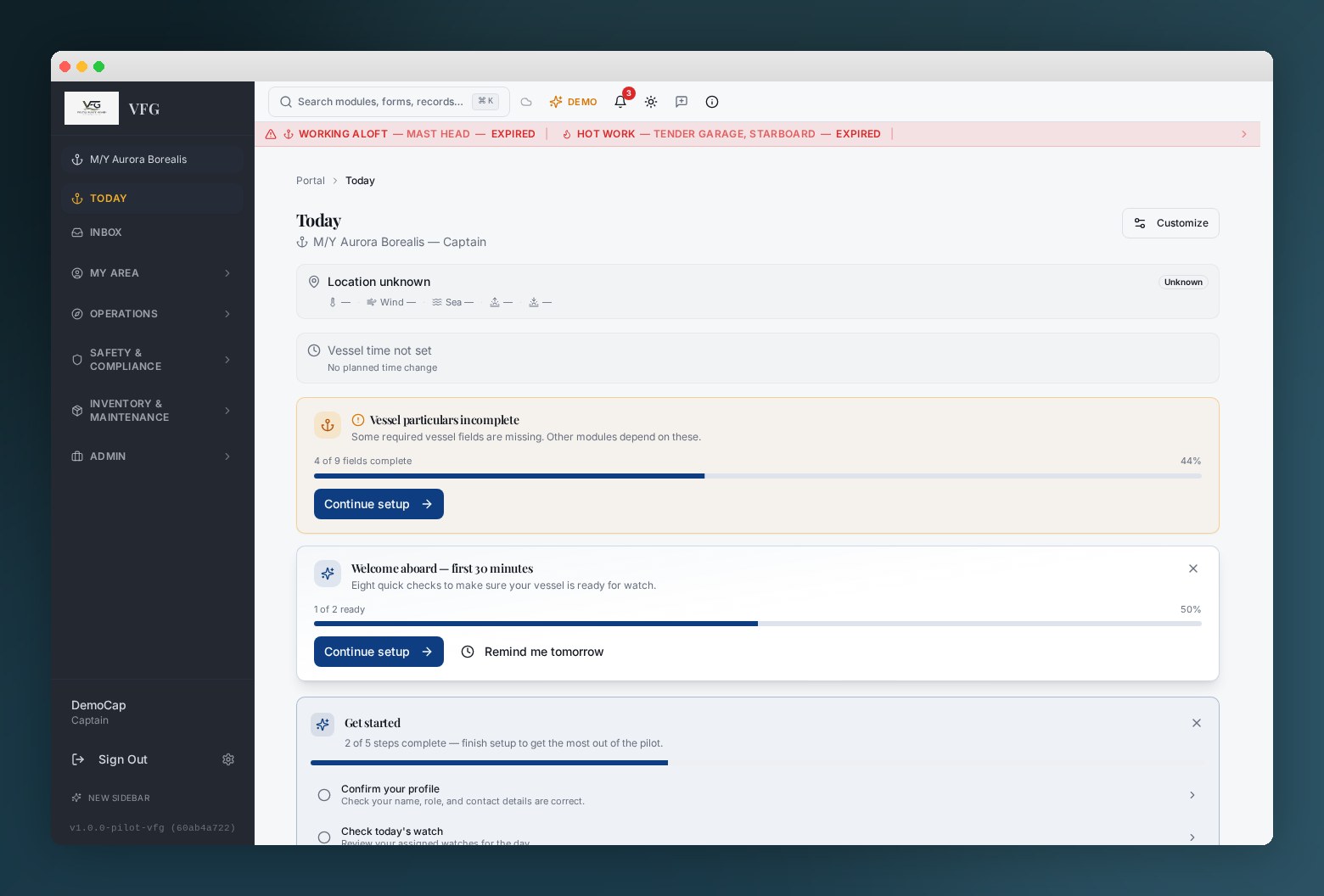Click the Today breadcrumb item
The image size is (1324, 896).
click(360, 181)
